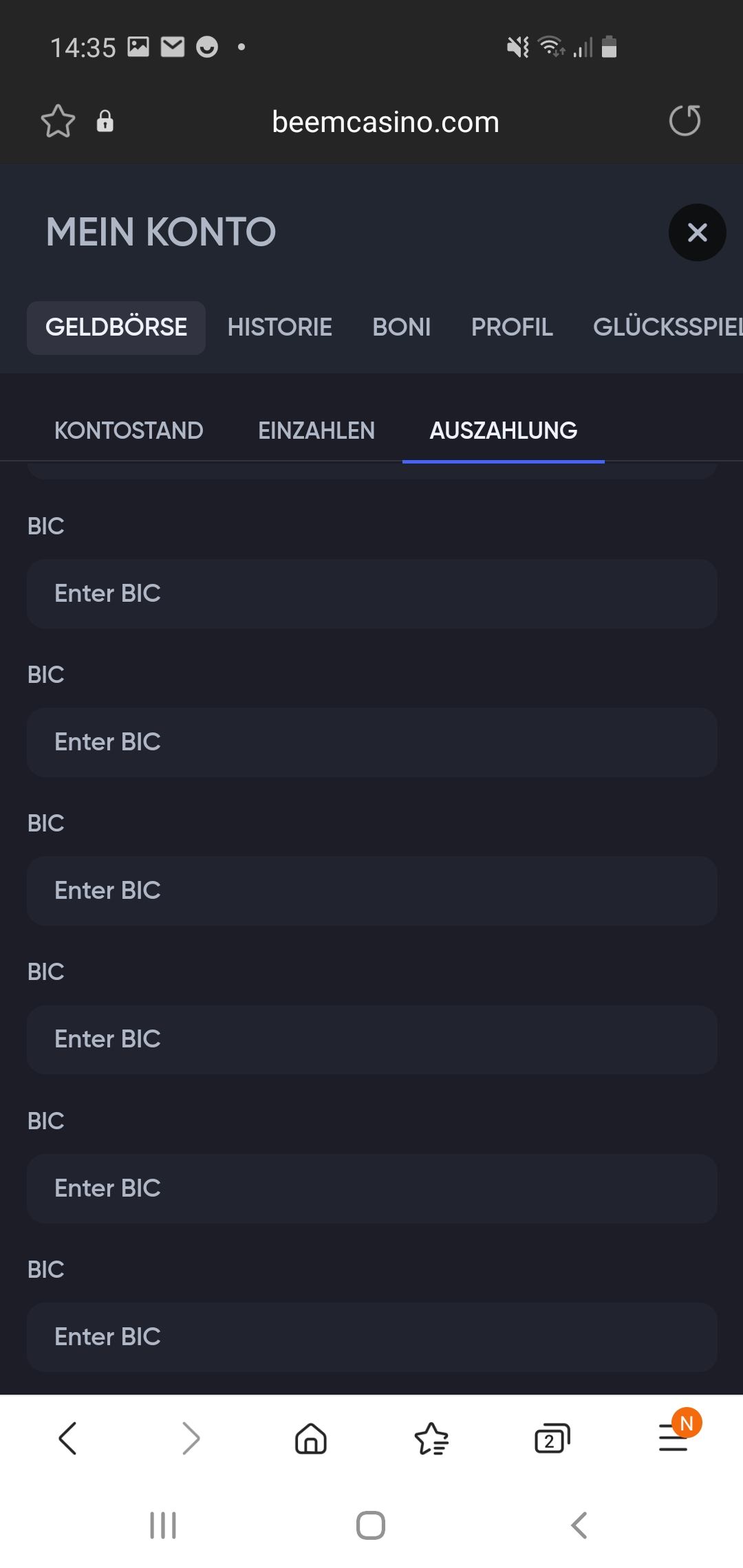Image resolution: width=743 pixels, height=1568 pixels.
Task: Switch to the Einzahlen section
Action: click(x=316, y=431)
